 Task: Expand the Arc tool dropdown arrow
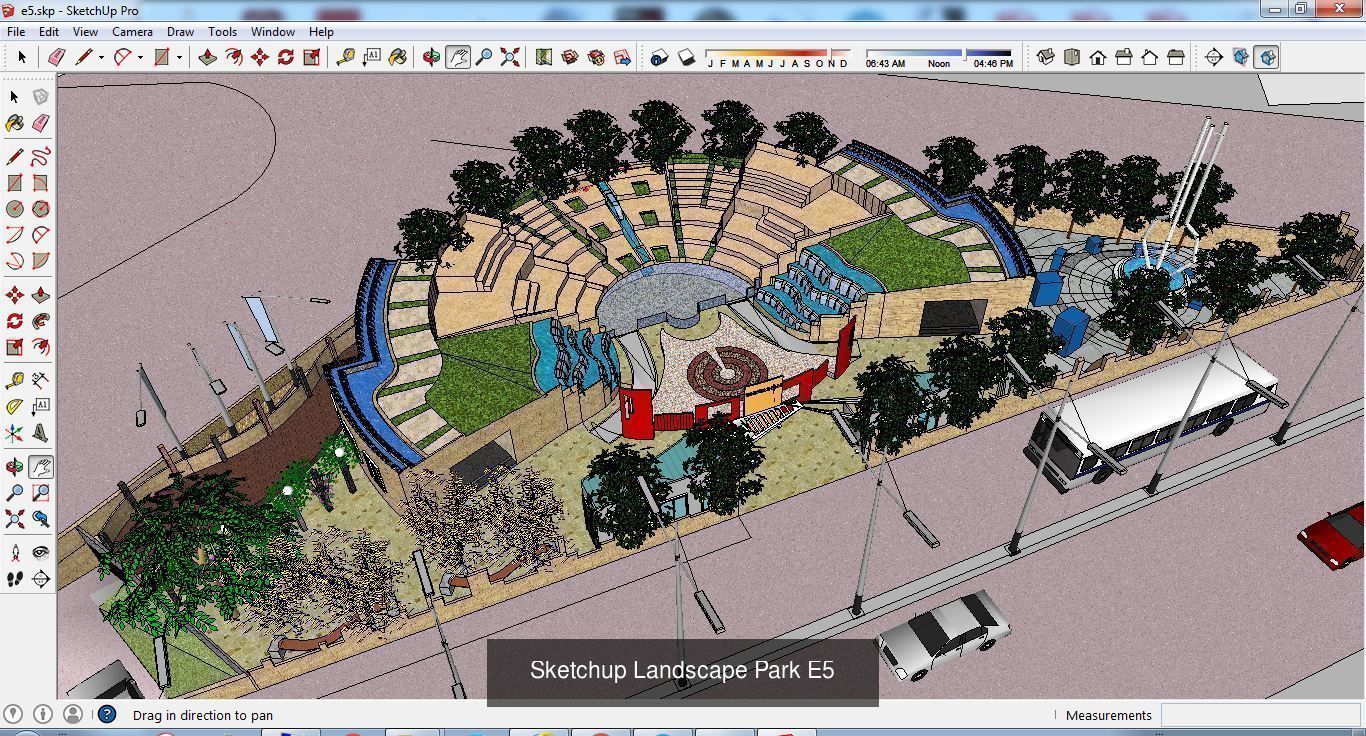[140, 58]
